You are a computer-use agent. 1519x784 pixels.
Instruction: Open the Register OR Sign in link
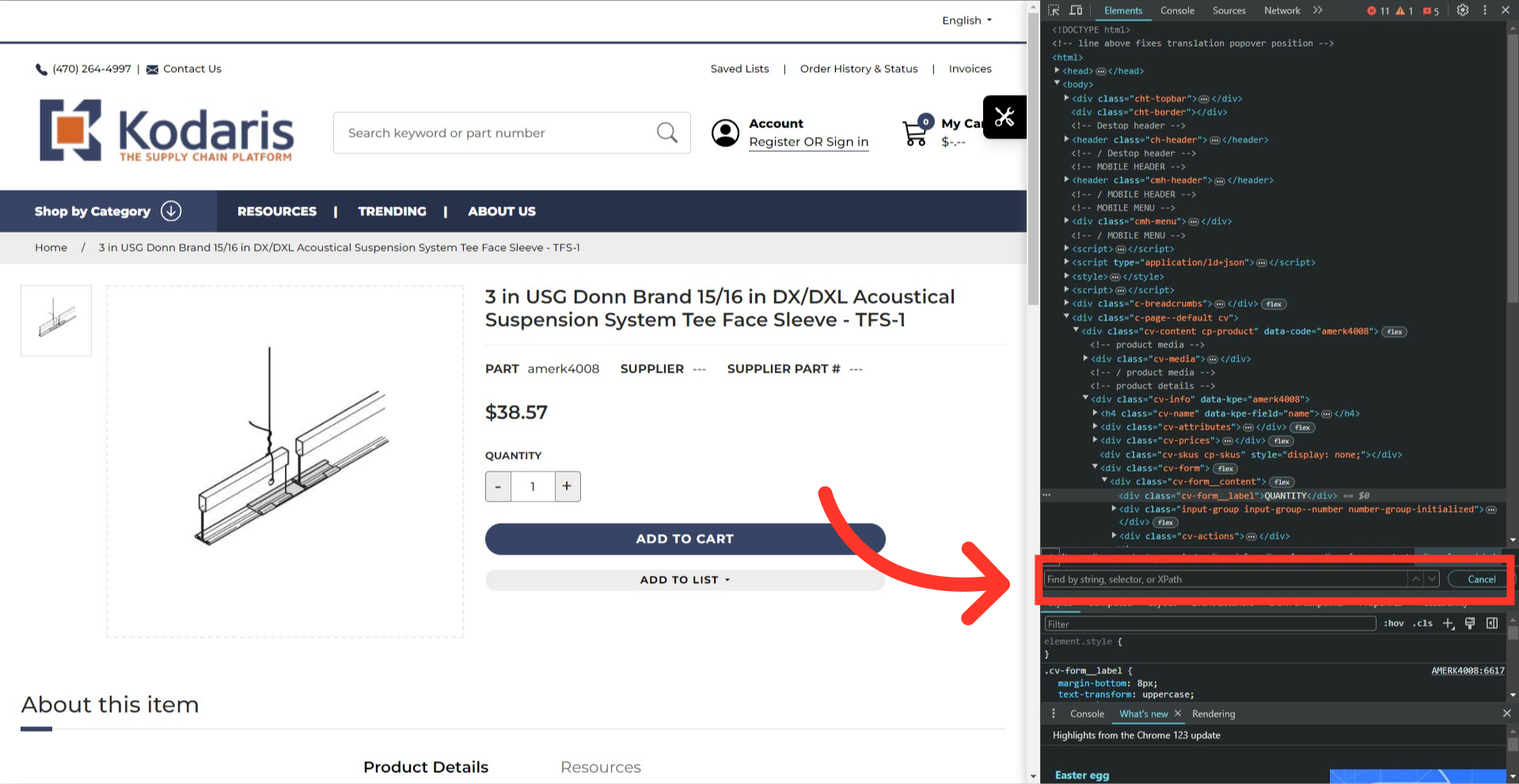(x=808, y=142)
